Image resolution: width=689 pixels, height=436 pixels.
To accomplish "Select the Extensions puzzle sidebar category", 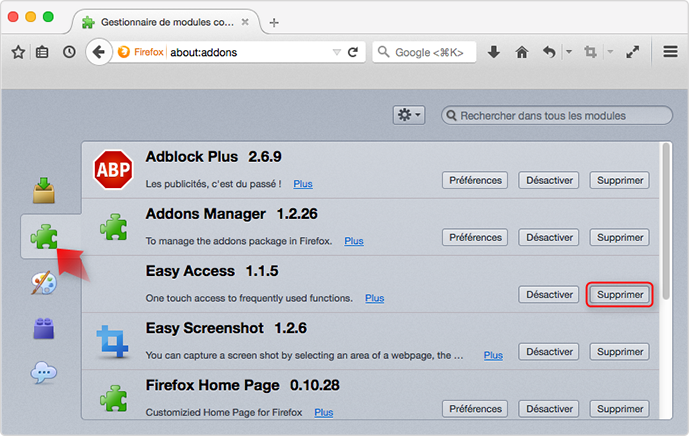I will click(44, 236).
